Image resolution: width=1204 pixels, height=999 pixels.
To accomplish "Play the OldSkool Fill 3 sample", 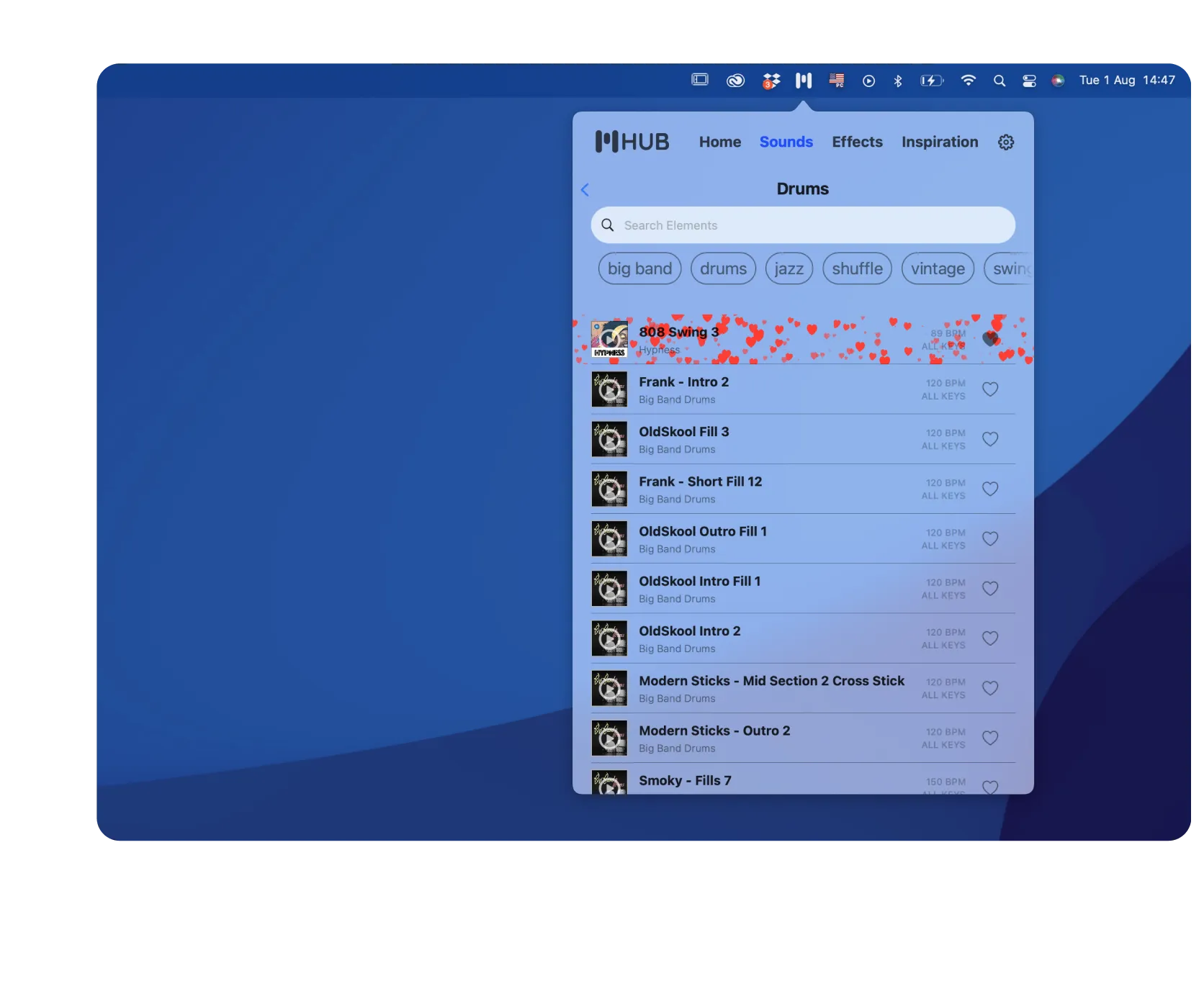I will click(609, 438).
